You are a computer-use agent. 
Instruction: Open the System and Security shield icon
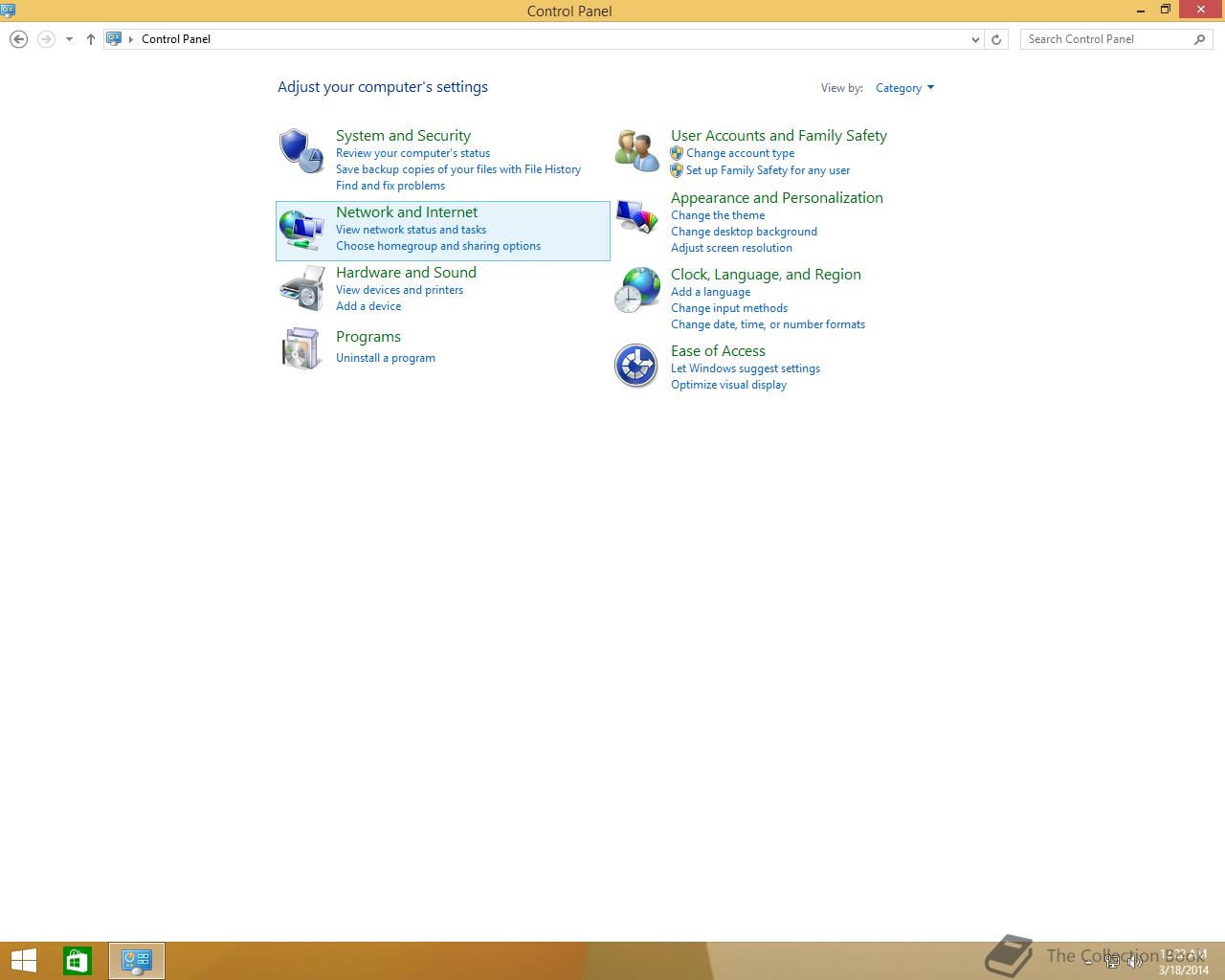[301, 151]
